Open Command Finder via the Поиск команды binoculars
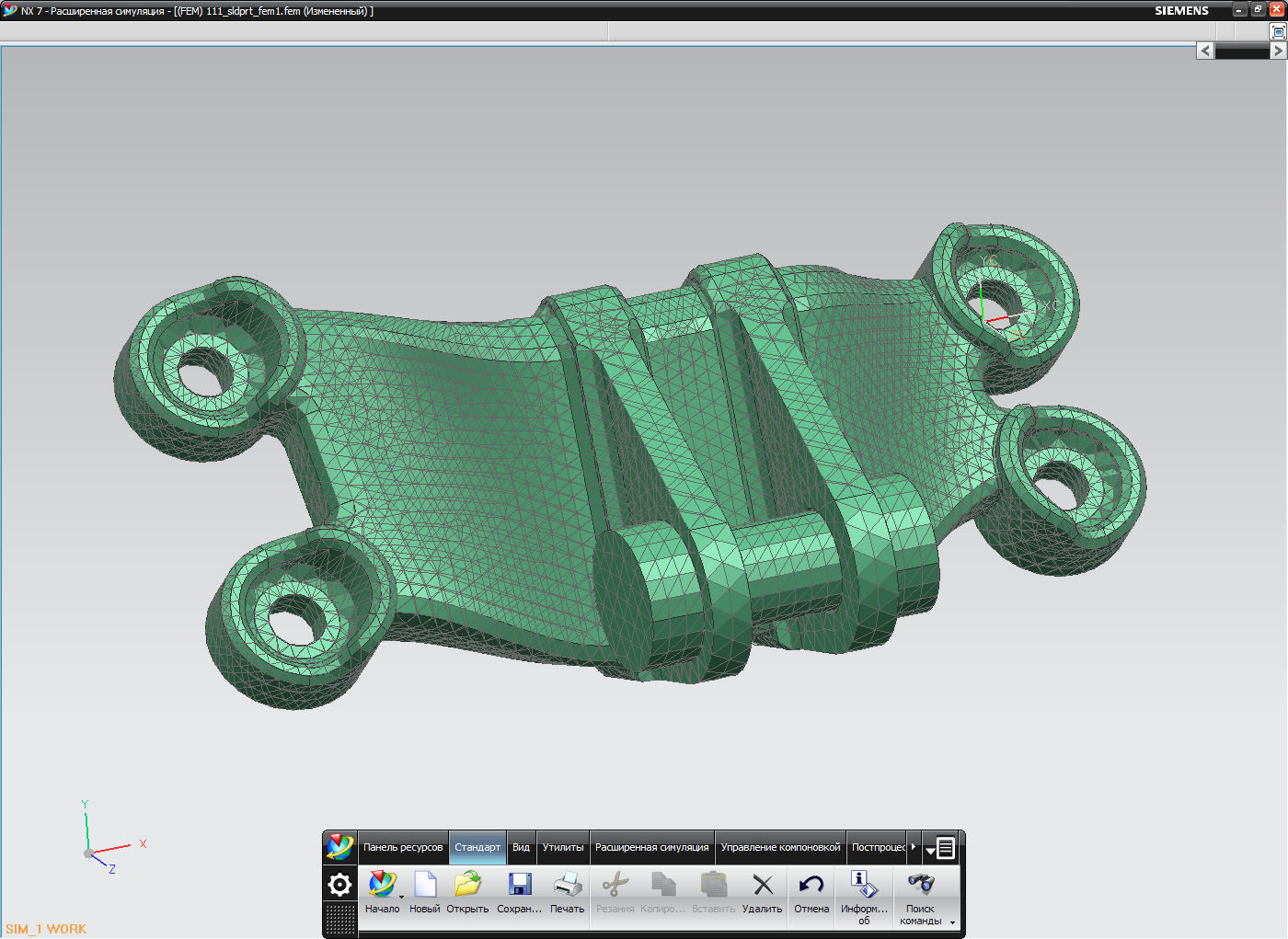This screenshot has height=939, width=1288. (922, 885)
